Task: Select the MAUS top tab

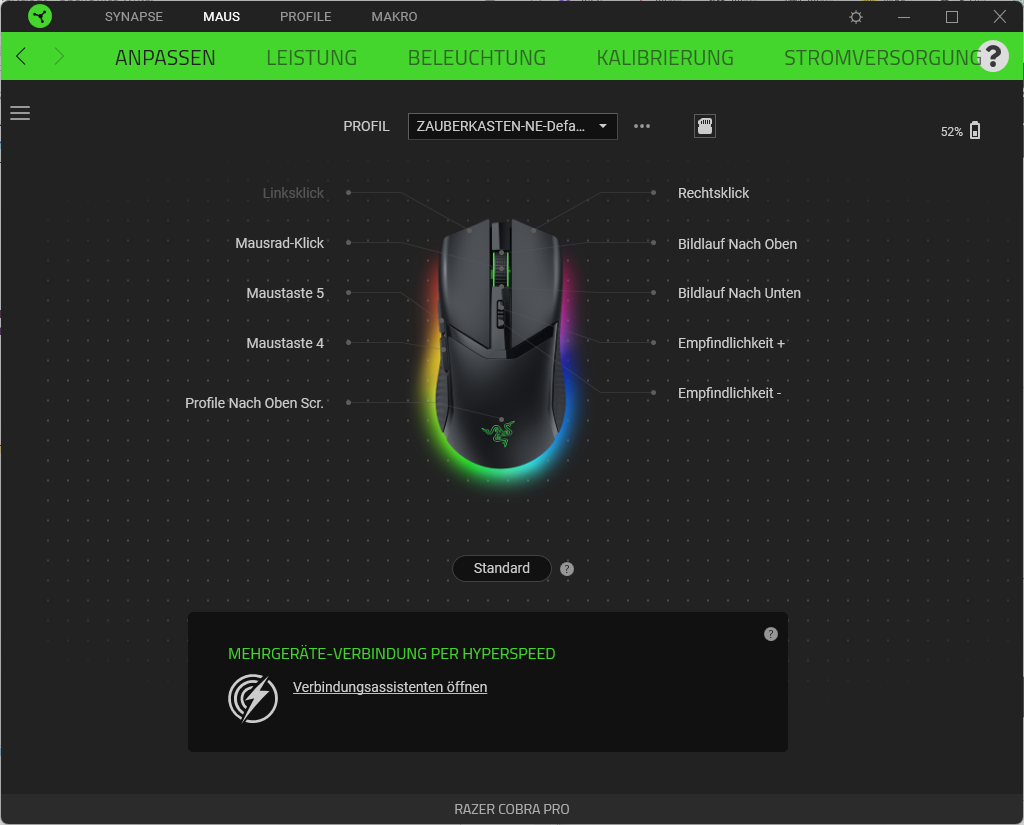Action: coord(221,16)
